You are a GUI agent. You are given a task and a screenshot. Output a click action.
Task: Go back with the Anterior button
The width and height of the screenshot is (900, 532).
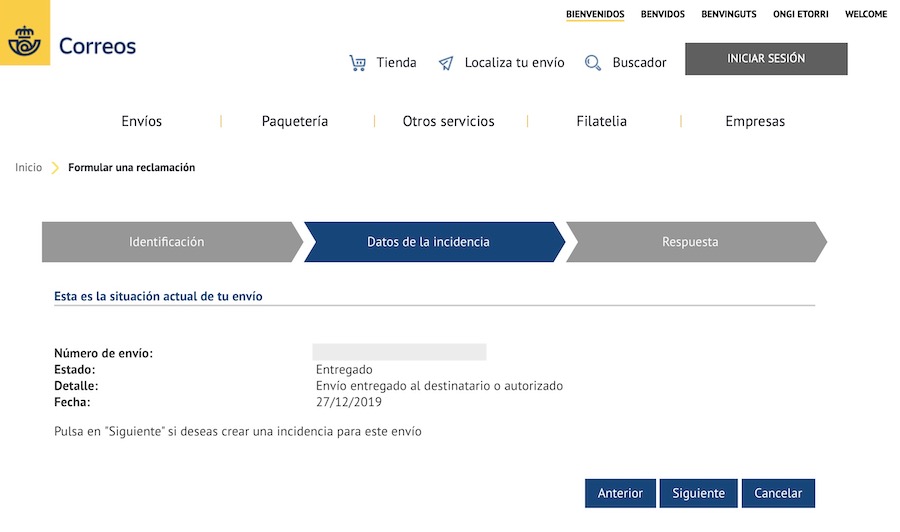tap(620, 493)
